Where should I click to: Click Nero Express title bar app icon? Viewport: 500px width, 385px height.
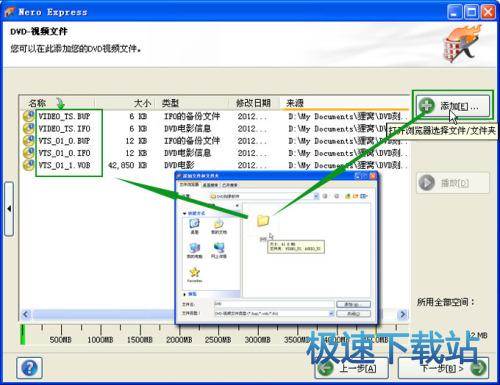tap(9, 12)
